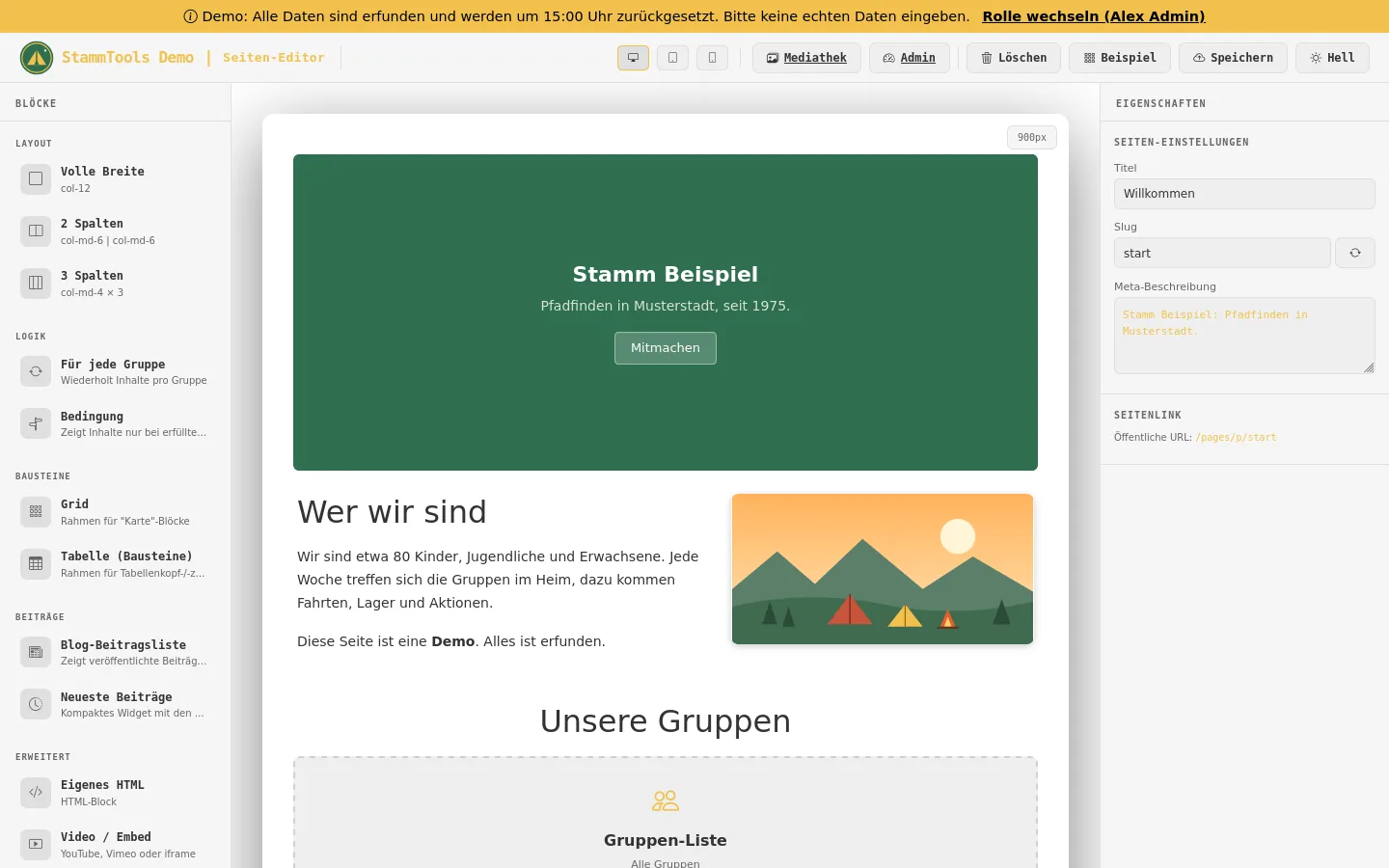This screenshot has height=868, width=1389.
Task: Open the Mediathek
Action: click(806, 58)
